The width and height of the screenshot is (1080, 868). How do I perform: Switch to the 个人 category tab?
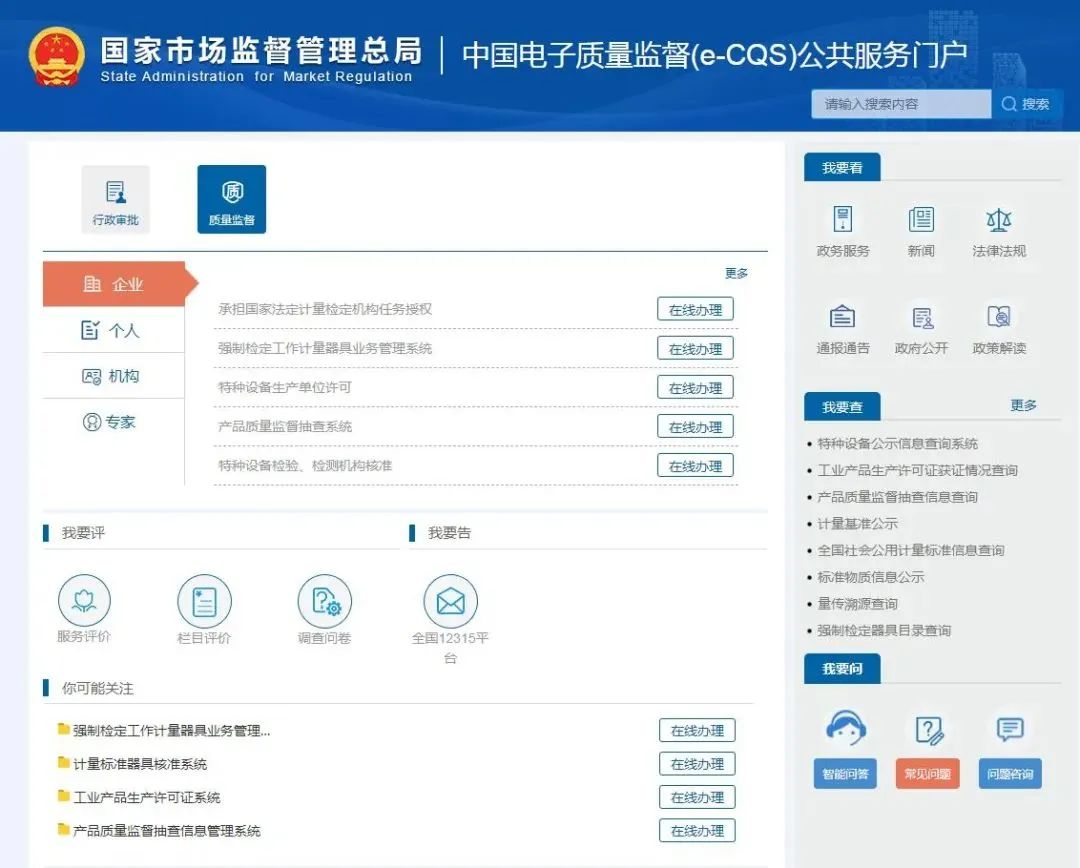click(x=114, y=330)
